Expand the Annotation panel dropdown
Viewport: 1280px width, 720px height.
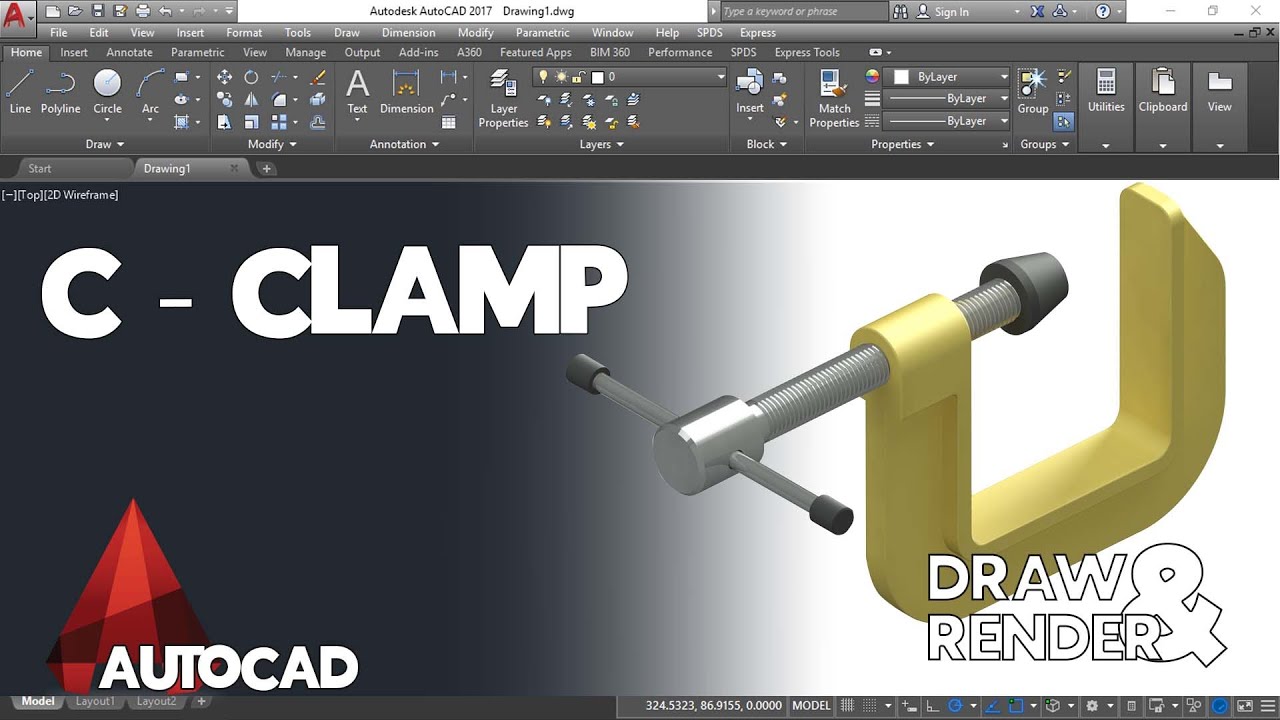pyautogui.click(x=405, y=144)
